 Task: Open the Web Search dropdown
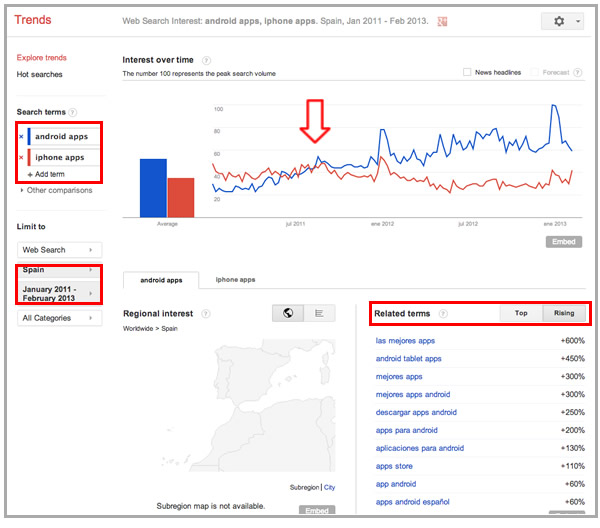[x=59, y=250]
